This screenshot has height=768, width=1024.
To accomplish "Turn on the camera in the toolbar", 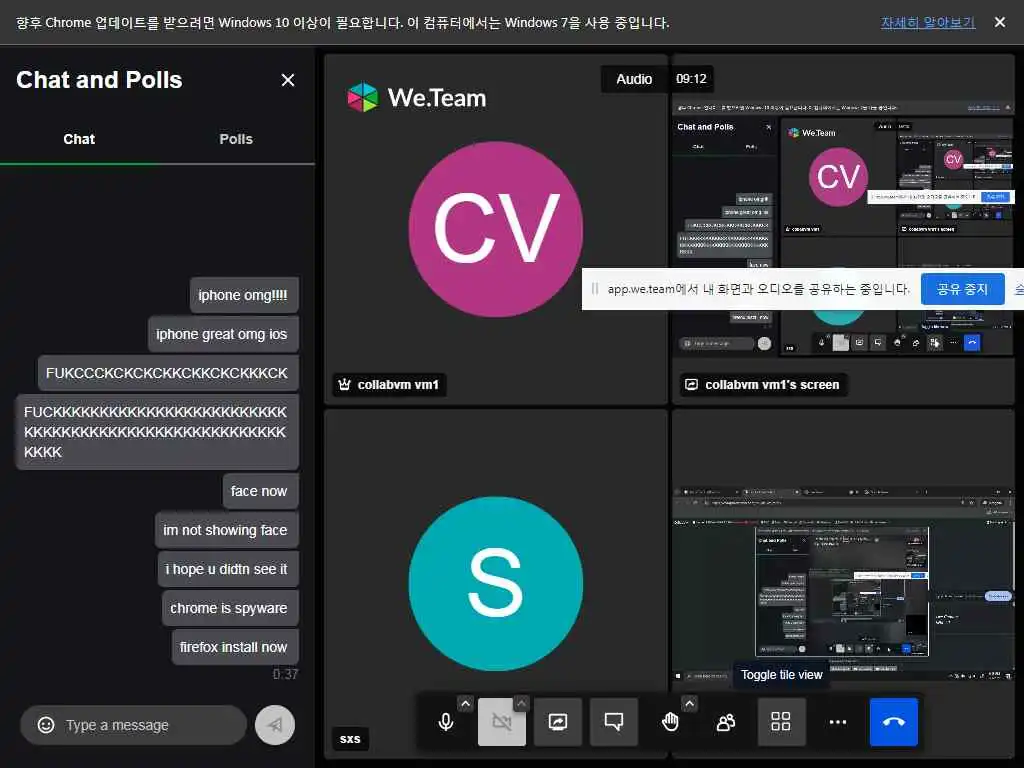I will tap(502, 722).
